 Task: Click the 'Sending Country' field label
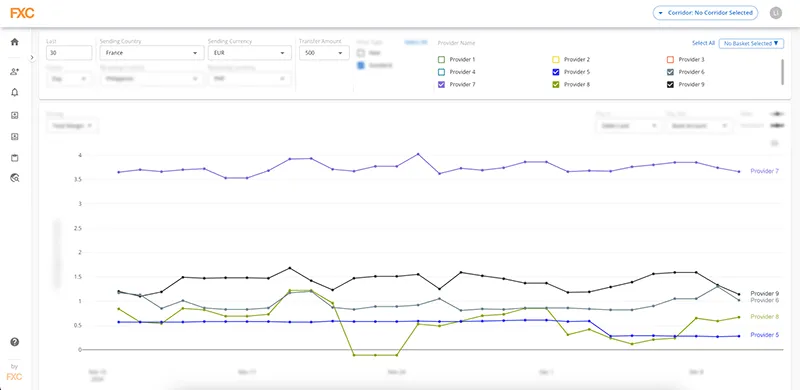120,41
